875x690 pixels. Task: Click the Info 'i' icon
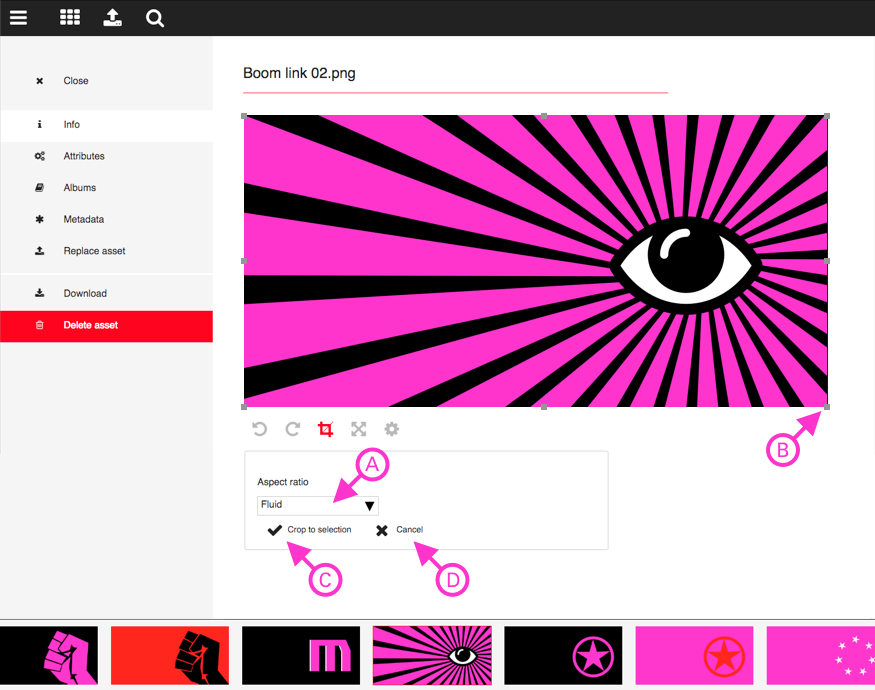pyautogui.click(x=40, y=124)
